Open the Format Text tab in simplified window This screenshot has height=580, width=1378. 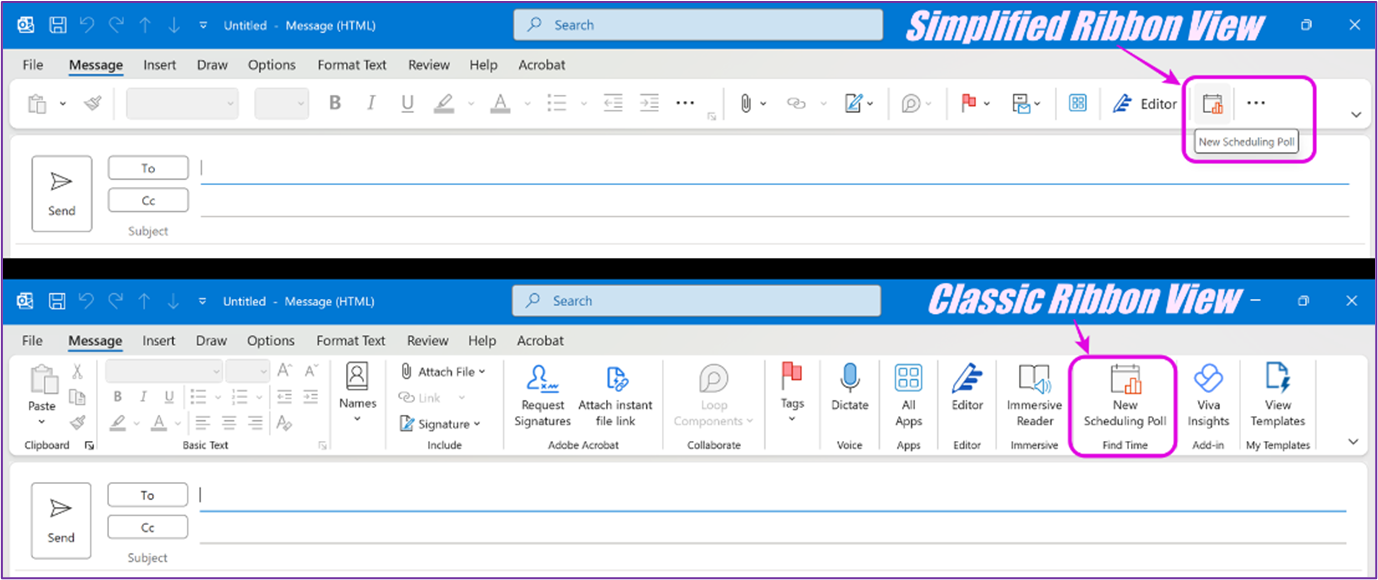(352, 65)
